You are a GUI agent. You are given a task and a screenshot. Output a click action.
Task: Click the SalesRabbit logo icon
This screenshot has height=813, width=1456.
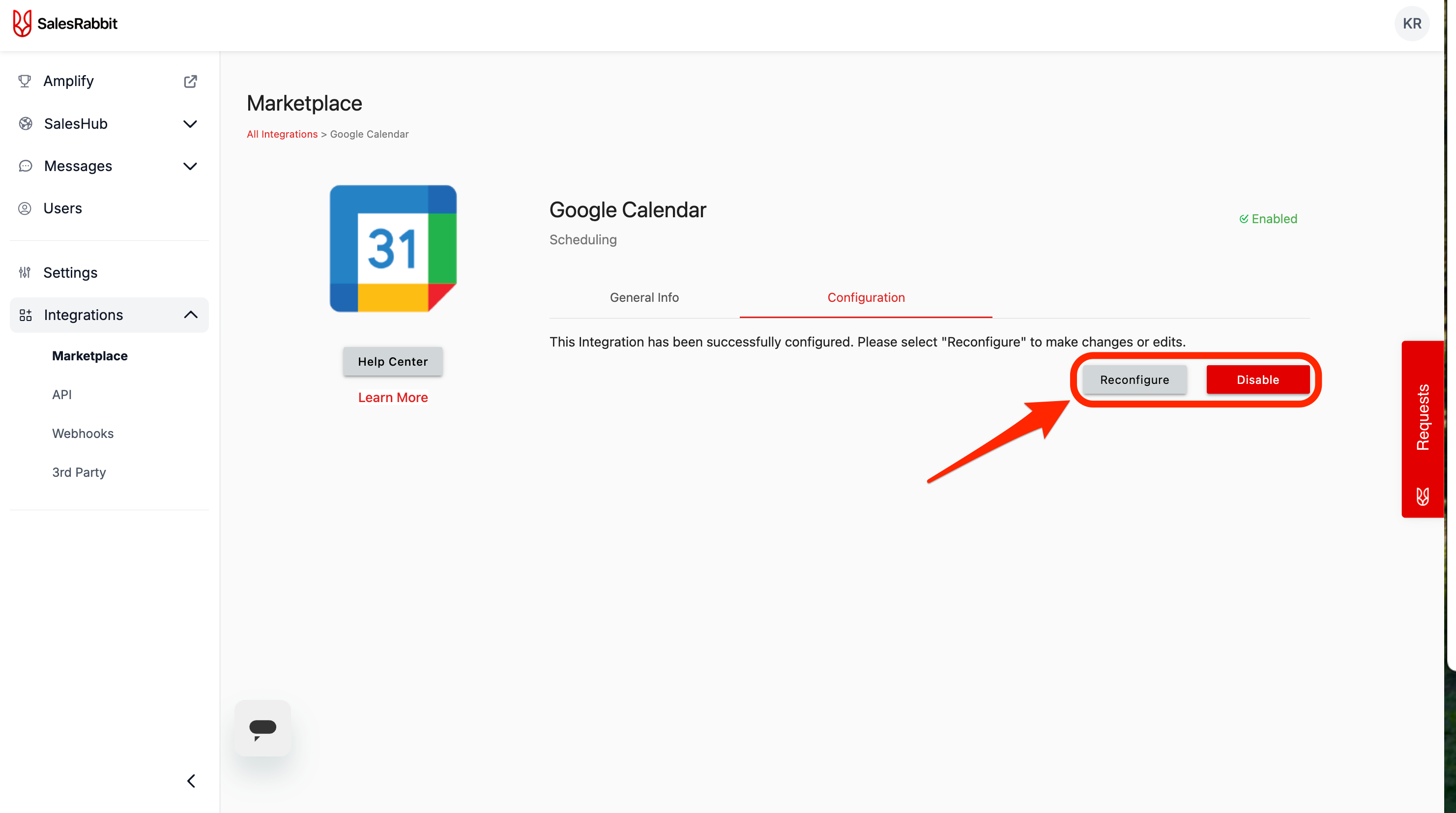click(22, 23)
